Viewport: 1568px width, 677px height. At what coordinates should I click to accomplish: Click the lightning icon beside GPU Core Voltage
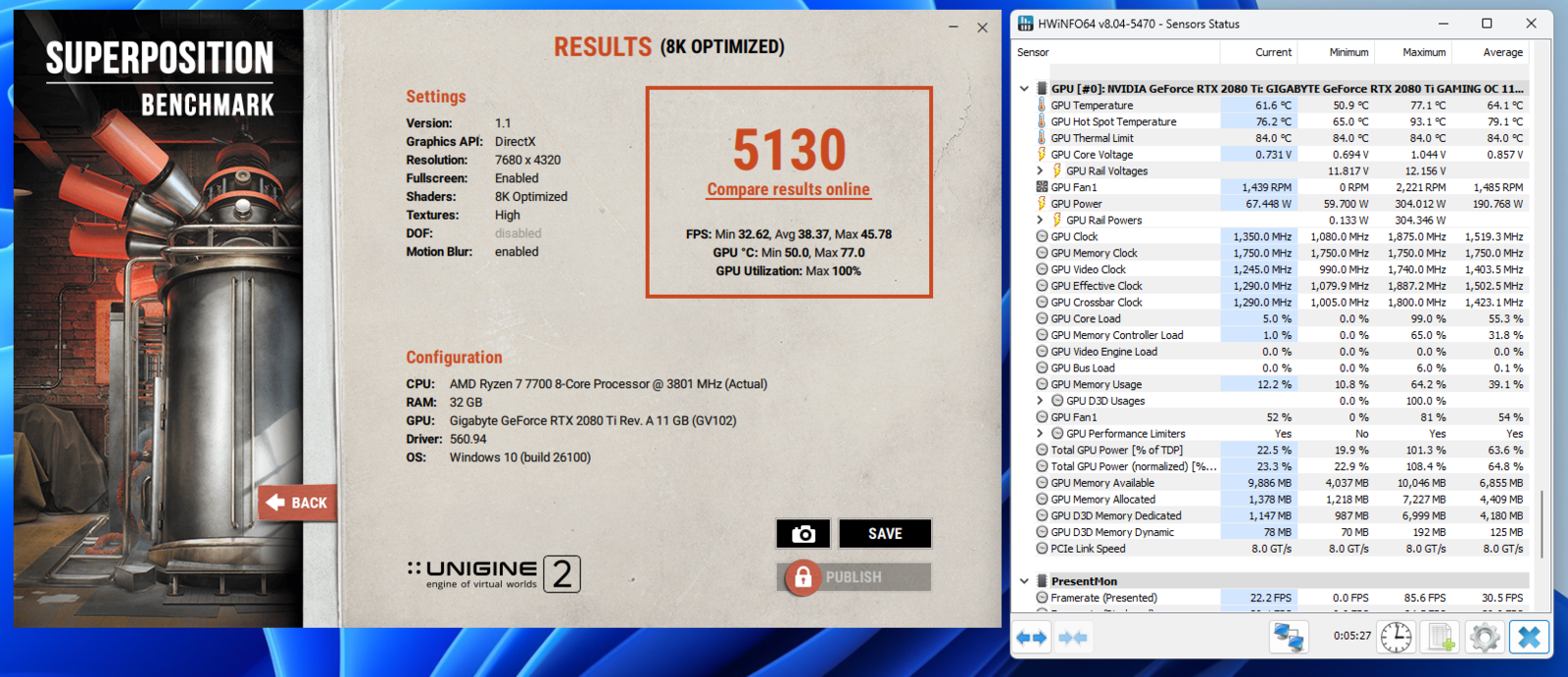tap(1041, 154)
